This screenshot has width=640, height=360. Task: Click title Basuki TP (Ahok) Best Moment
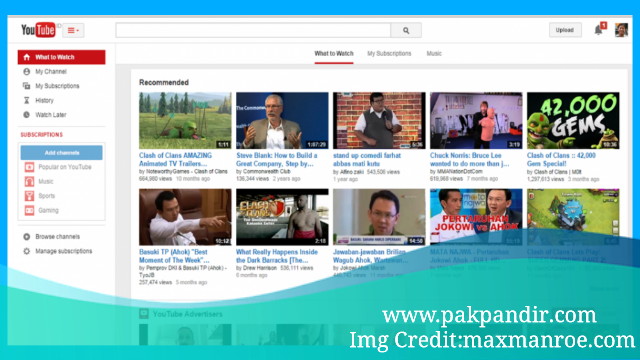174,256
